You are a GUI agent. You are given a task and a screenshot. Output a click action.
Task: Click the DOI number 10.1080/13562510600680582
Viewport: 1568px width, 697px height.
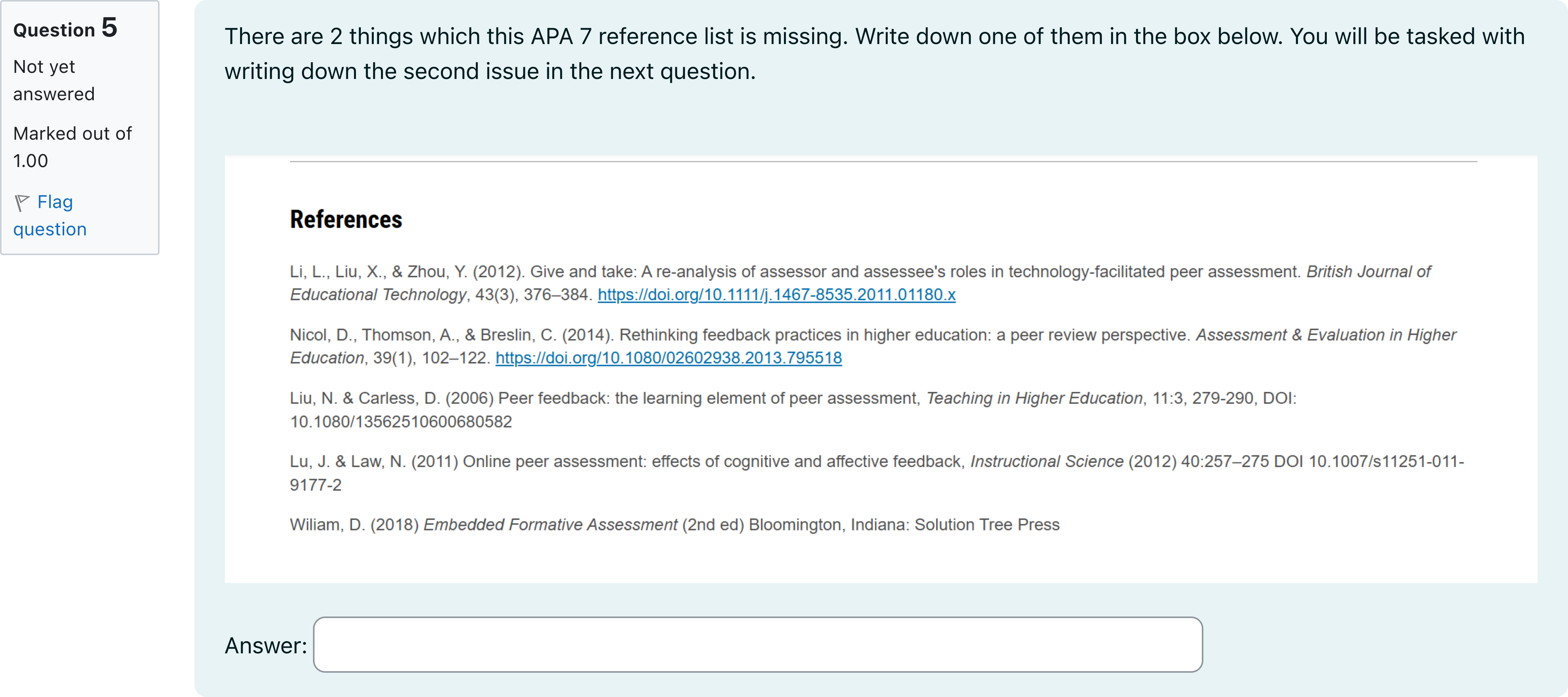[400, 422]
